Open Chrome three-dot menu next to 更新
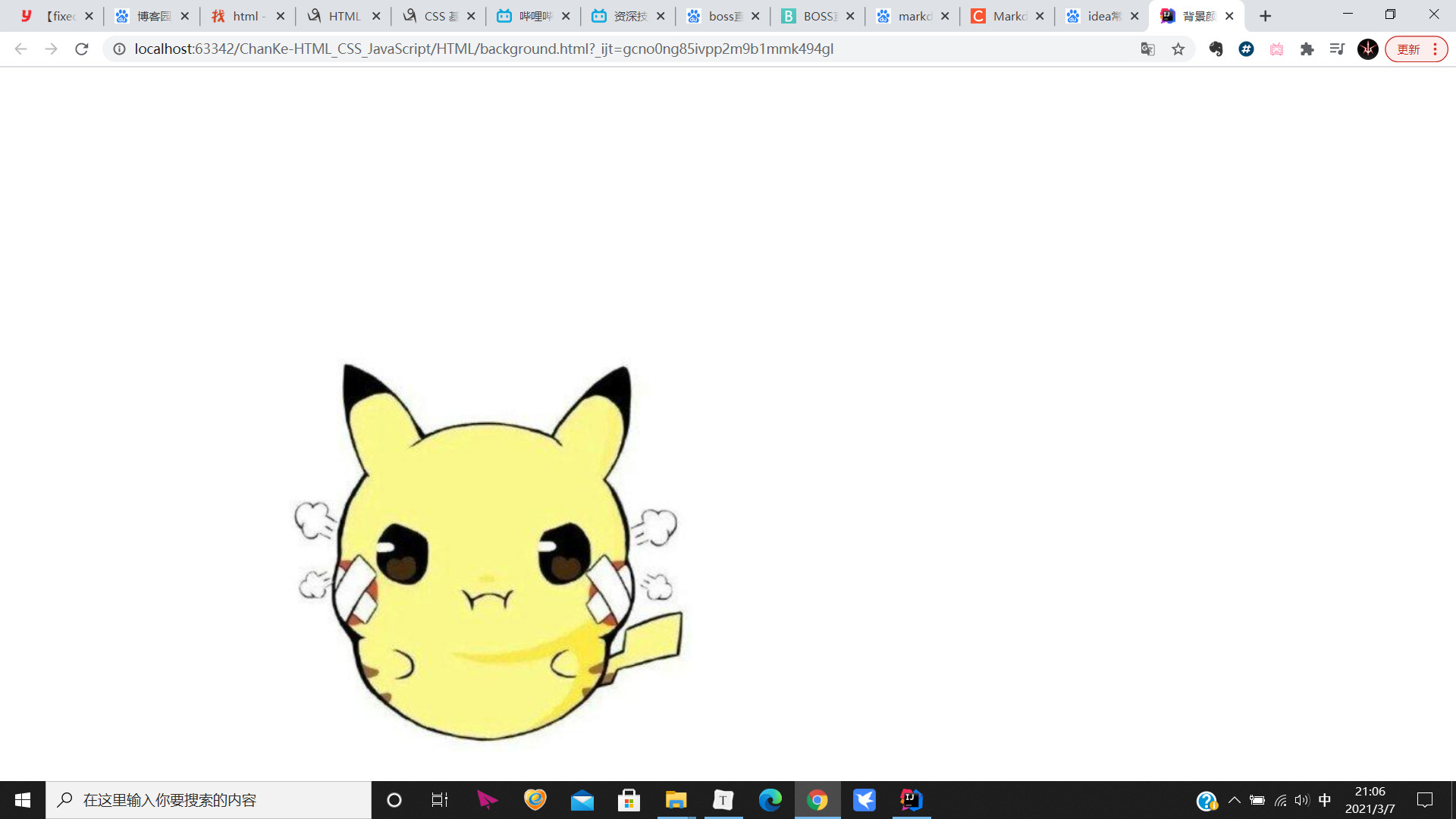The height and width of the screenshot is (819, 1456). click(x=1435, y=49)
